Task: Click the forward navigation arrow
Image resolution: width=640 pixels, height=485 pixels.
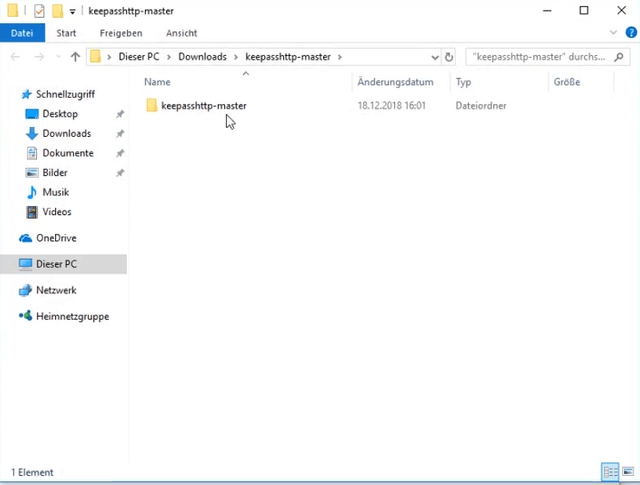Action: click(39, 57)
